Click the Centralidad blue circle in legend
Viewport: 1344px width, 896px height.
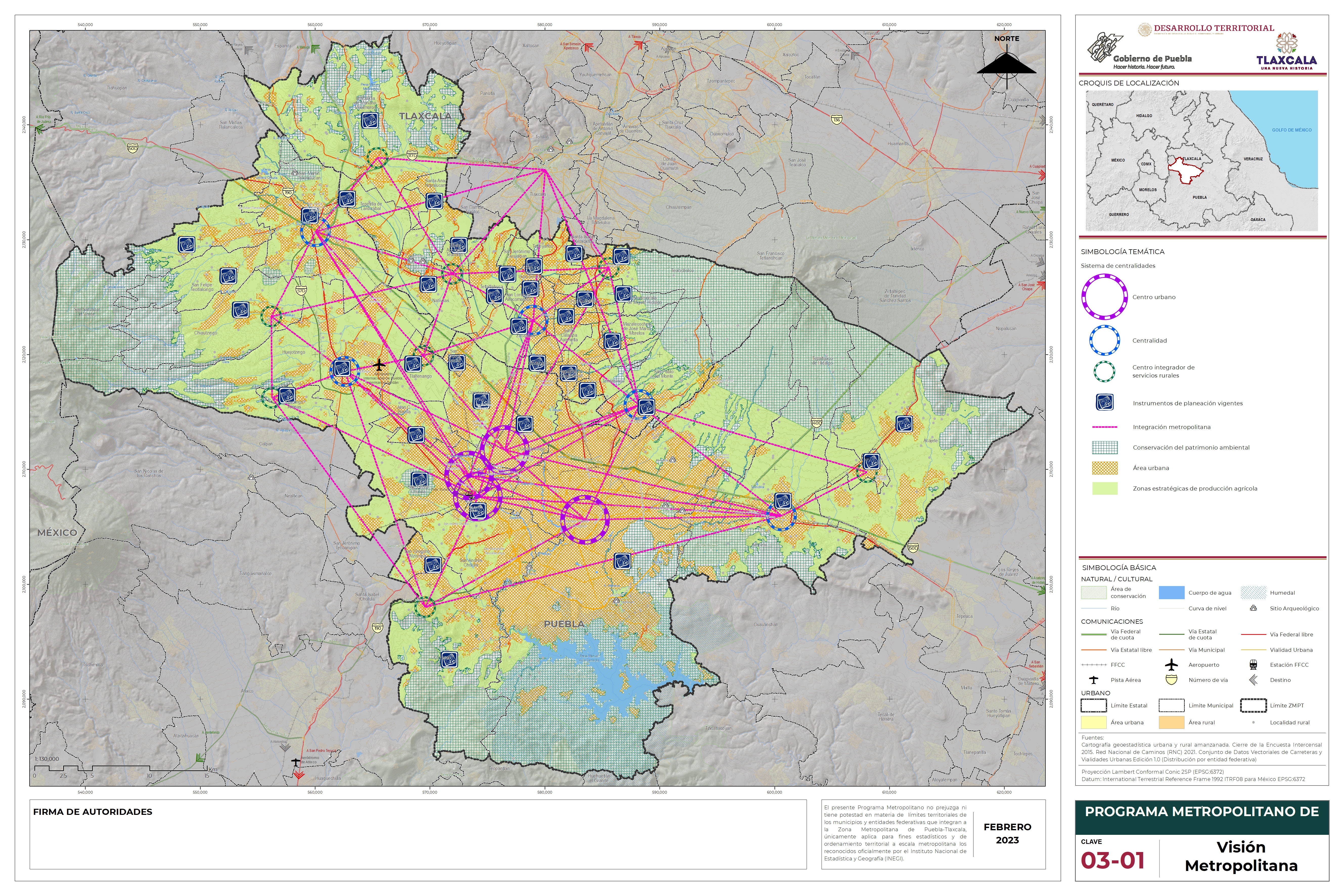click(1104, 341)
